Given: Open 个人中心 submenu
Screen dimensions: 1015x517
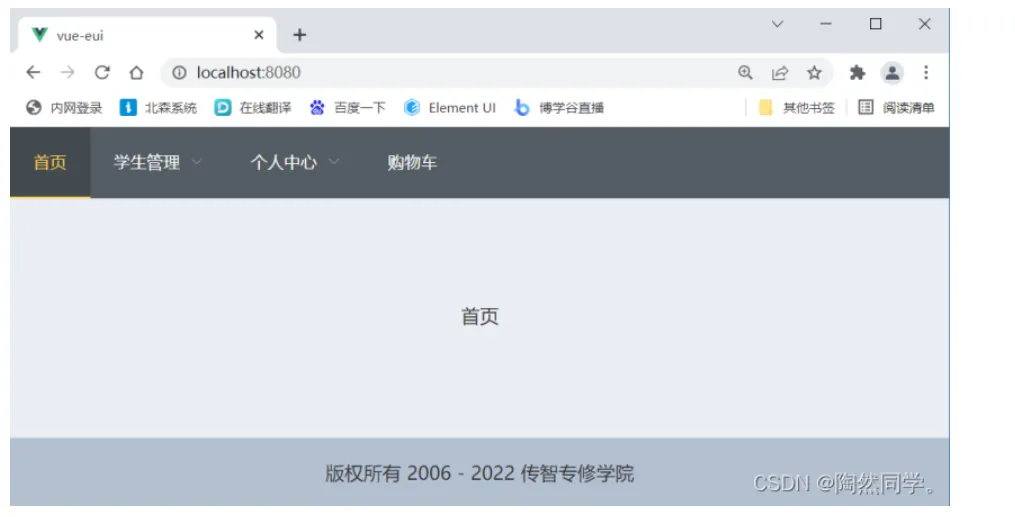Looking at the screenshot, I should tap(295, 162).
